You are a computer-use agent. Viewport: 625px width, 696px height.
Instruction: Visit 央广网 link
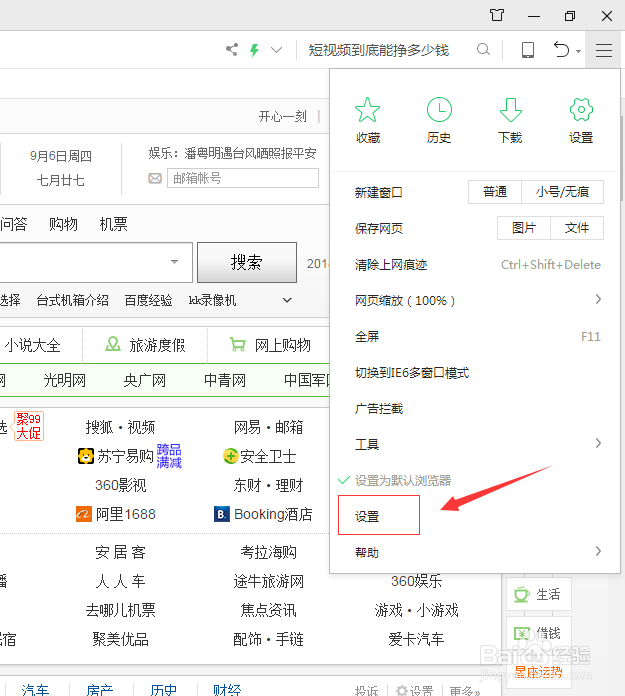click(145, 380)
